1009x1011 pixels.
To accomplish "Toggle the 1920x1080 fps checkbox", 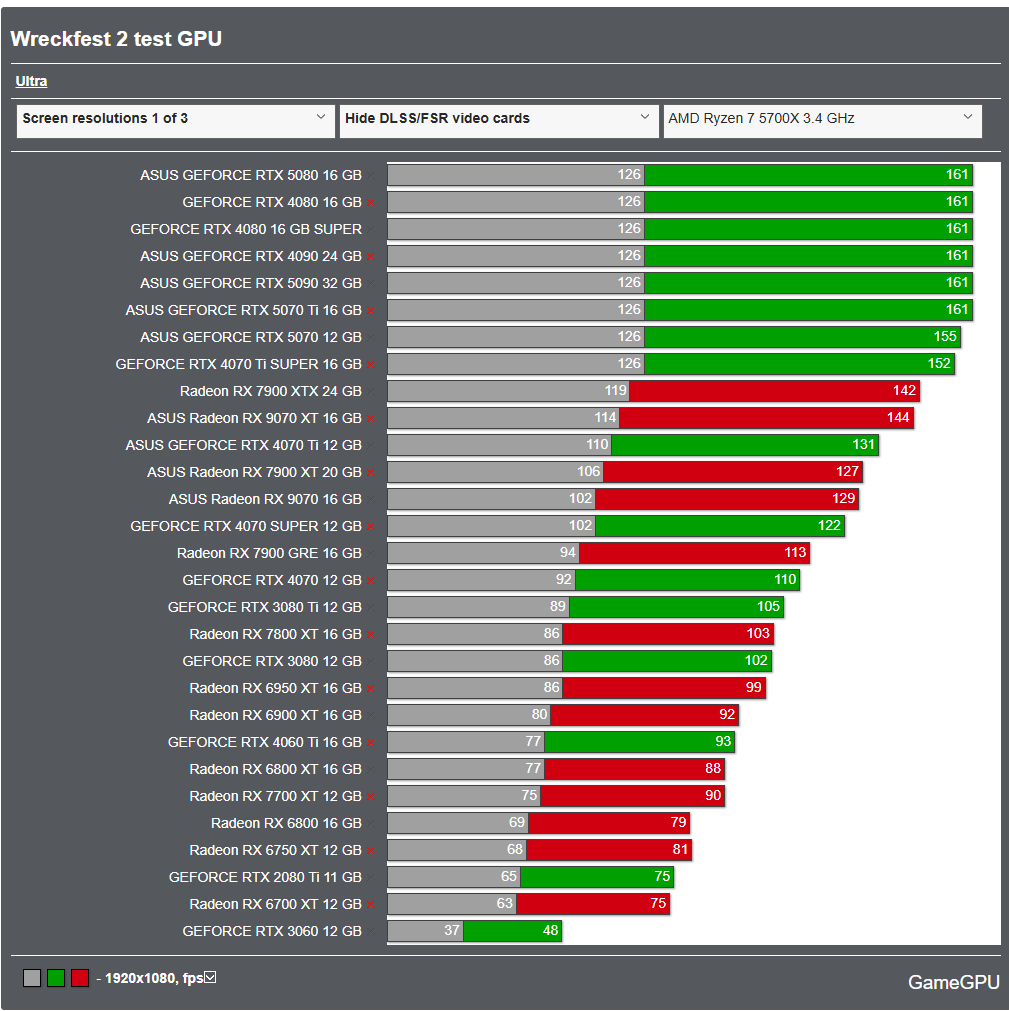I will pos(210,977).
